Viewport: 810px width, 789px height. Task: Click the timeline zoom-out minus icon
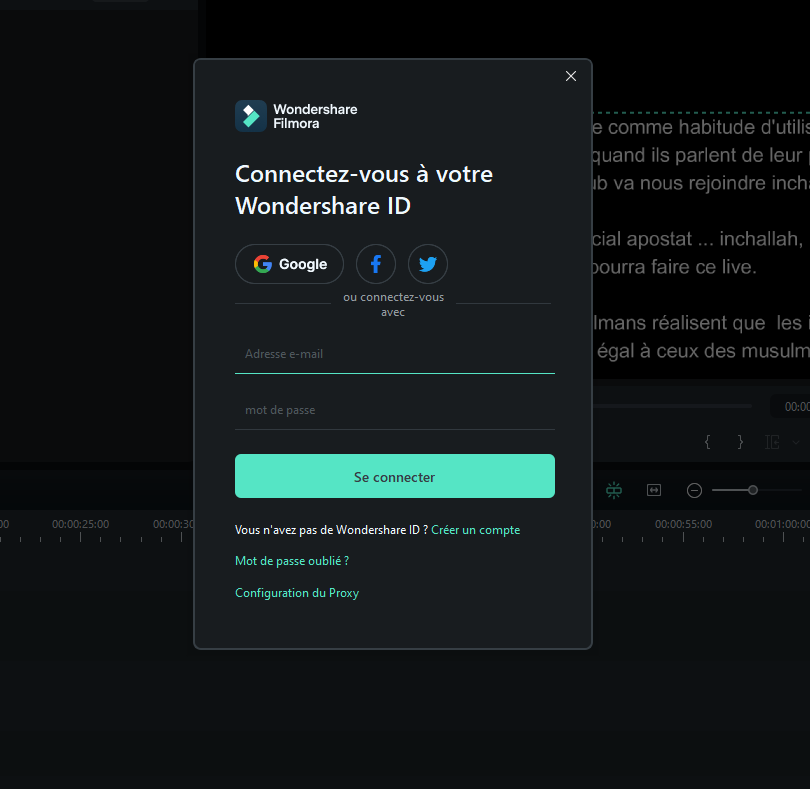694,490
